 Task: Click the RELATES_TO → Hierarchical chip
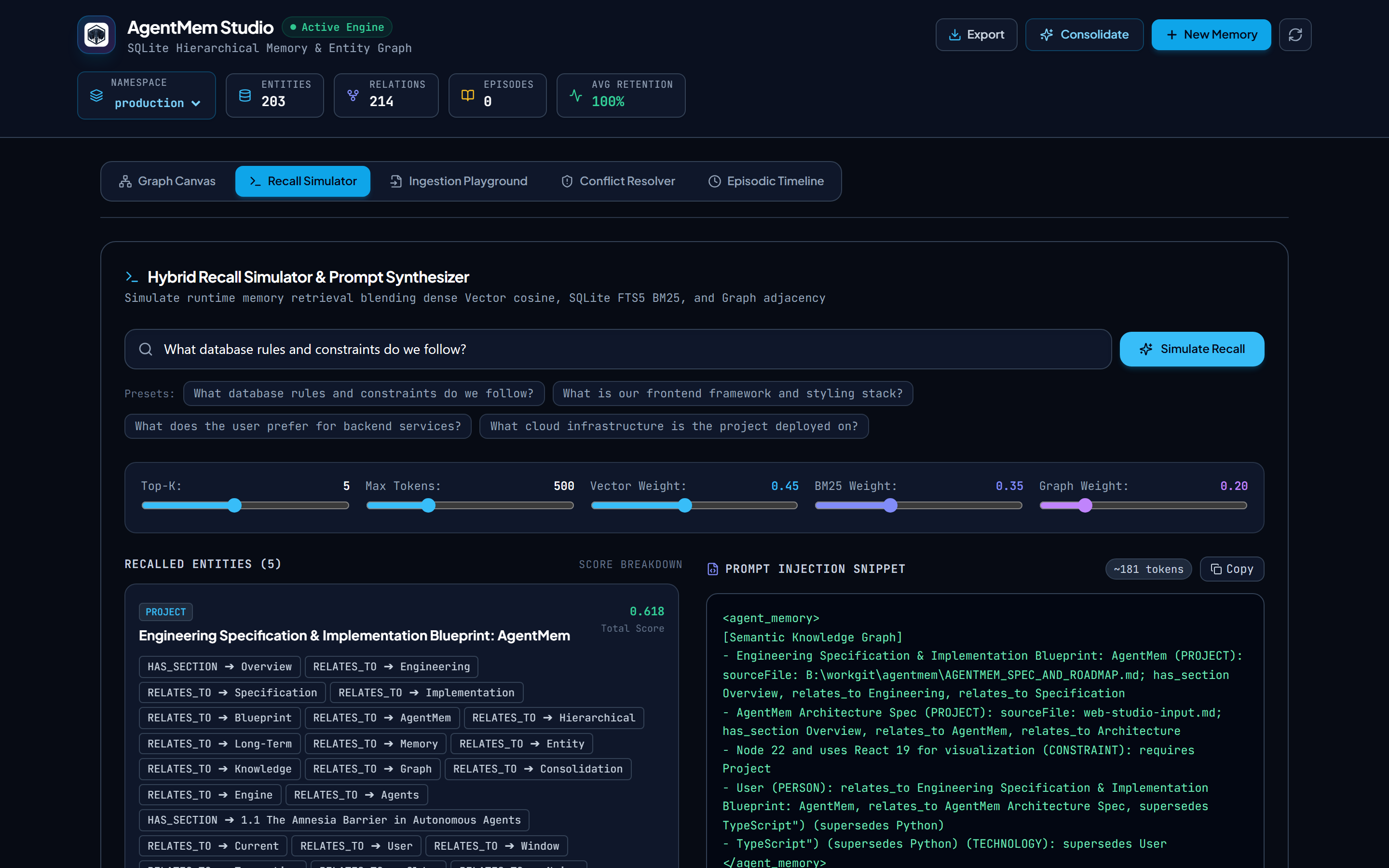click(553, 718)
